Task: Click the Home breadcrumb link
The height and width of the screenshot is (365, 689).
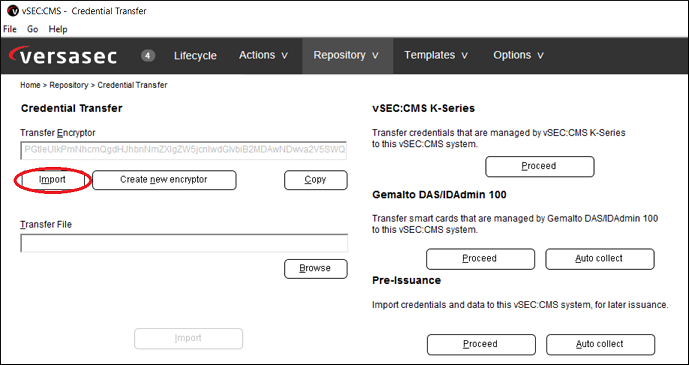Action: 30,85
